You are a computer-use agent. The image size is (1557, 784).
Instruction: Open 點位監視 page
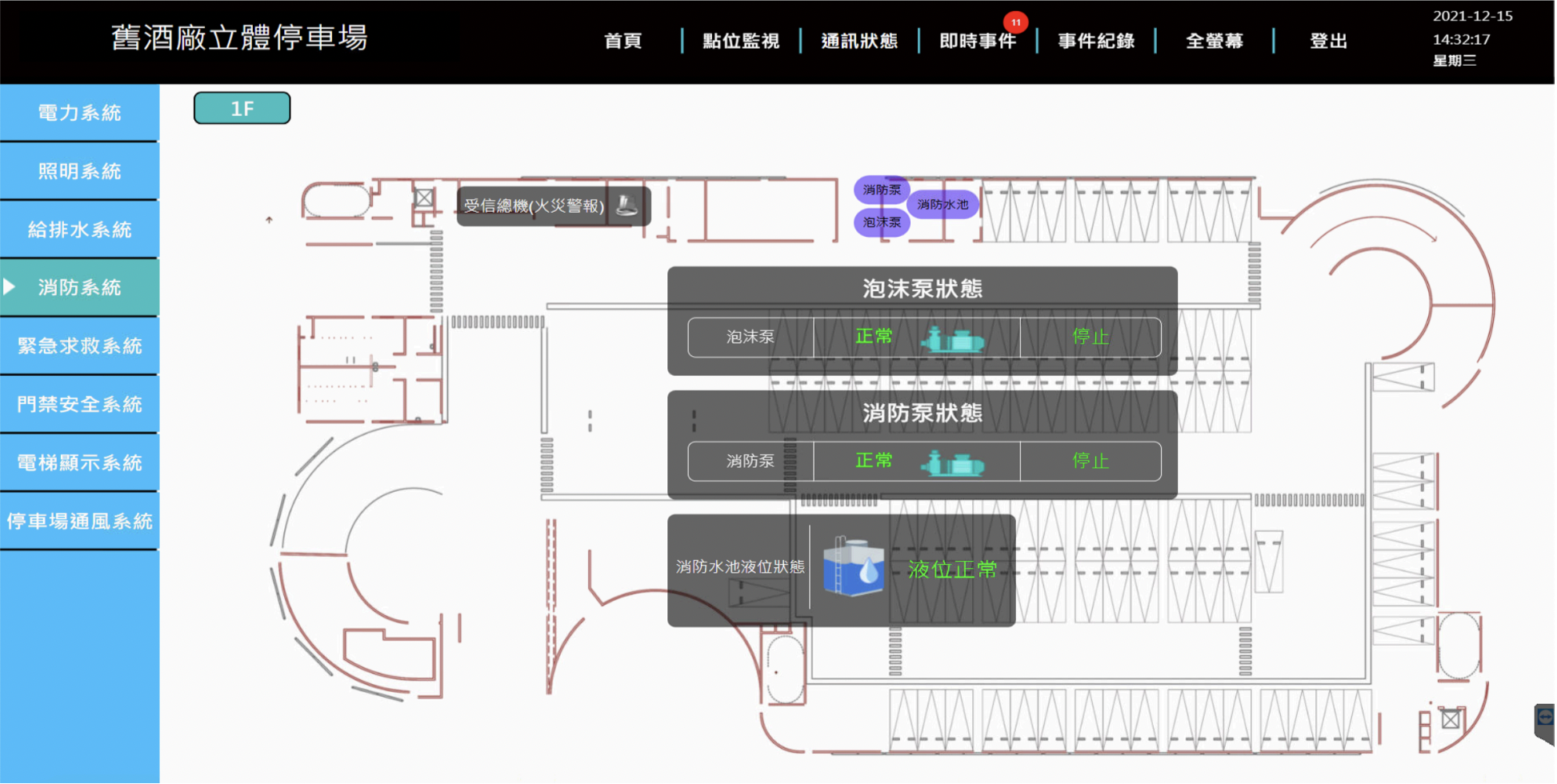[x=741, y=41]
